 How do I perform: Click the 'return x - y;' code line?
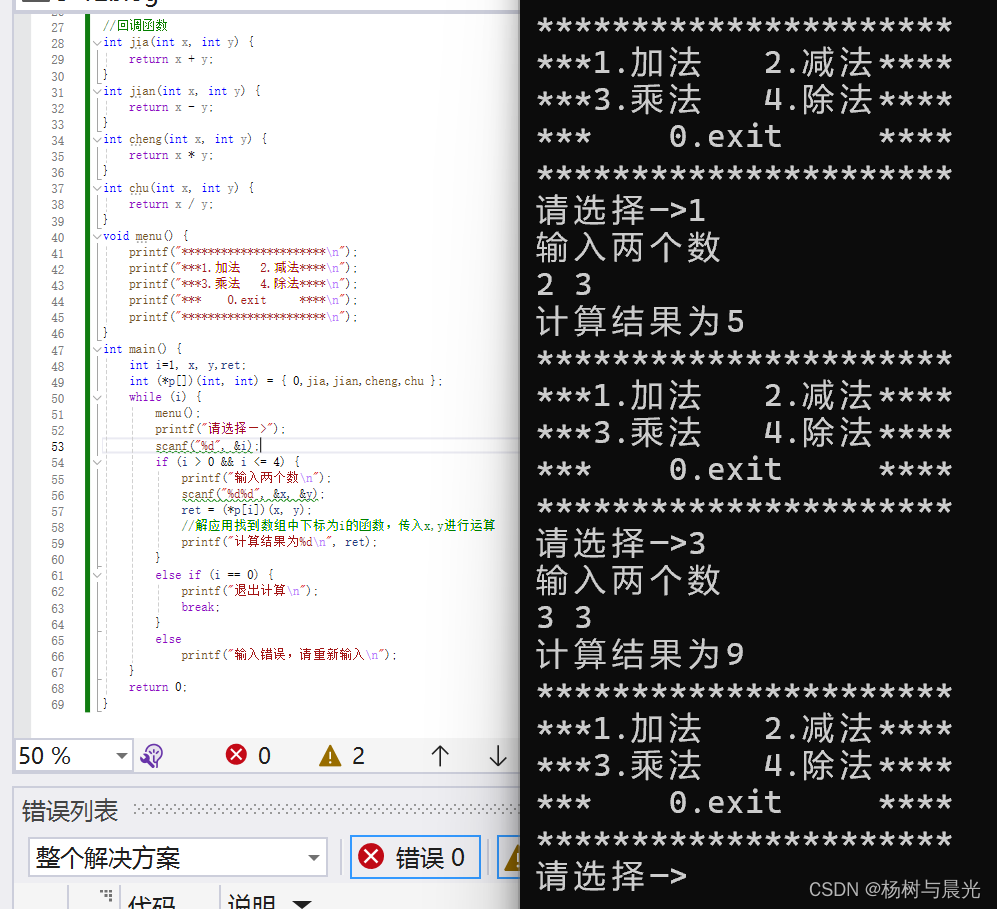point(171,107)
